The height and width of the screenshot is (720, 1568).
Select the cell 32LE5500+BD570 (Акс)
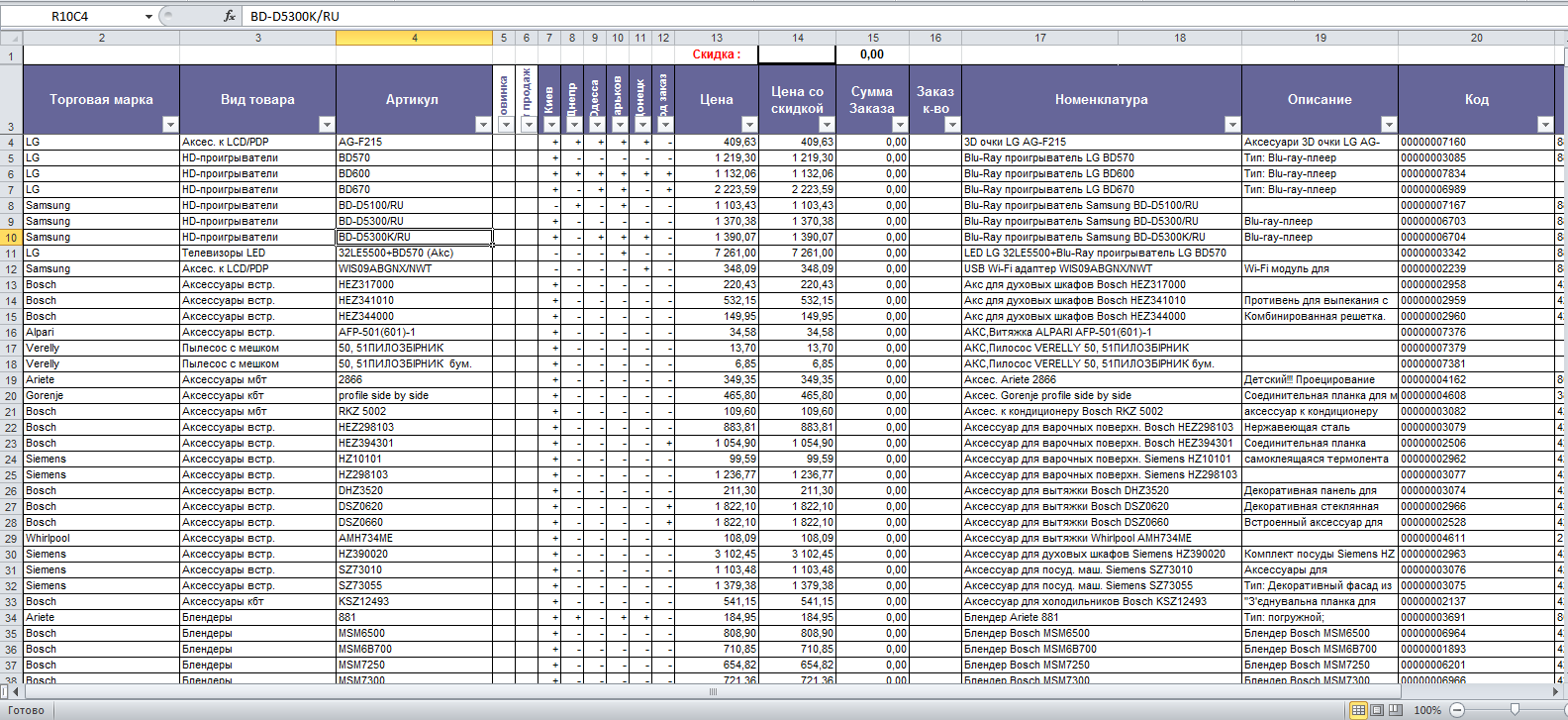[x=415, y=254]
